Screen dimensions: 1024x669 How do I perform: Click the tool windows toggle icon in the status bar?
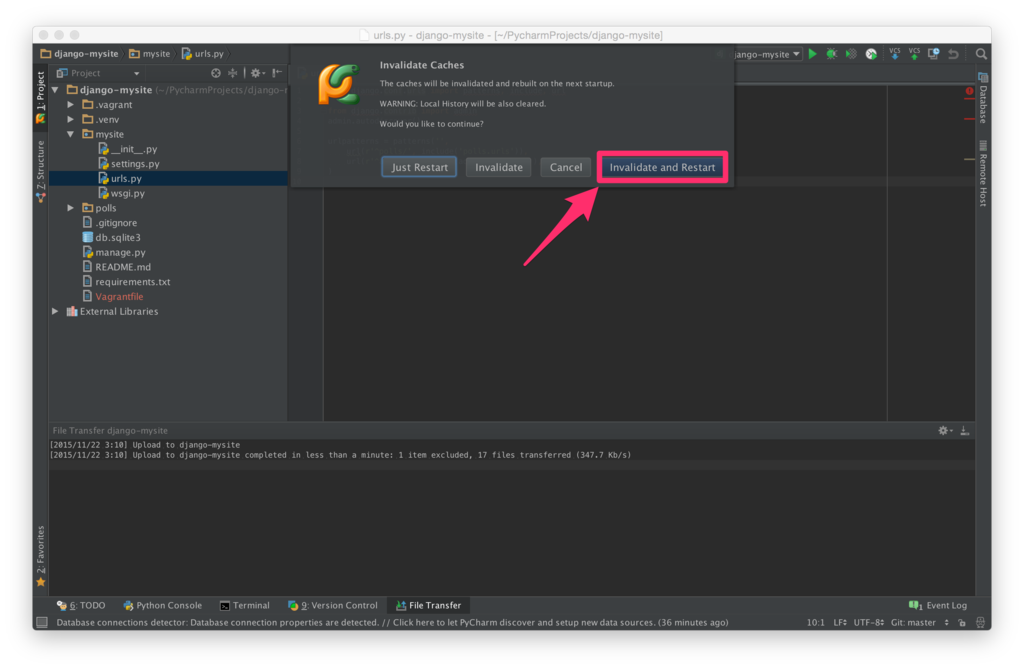(42, 623)
